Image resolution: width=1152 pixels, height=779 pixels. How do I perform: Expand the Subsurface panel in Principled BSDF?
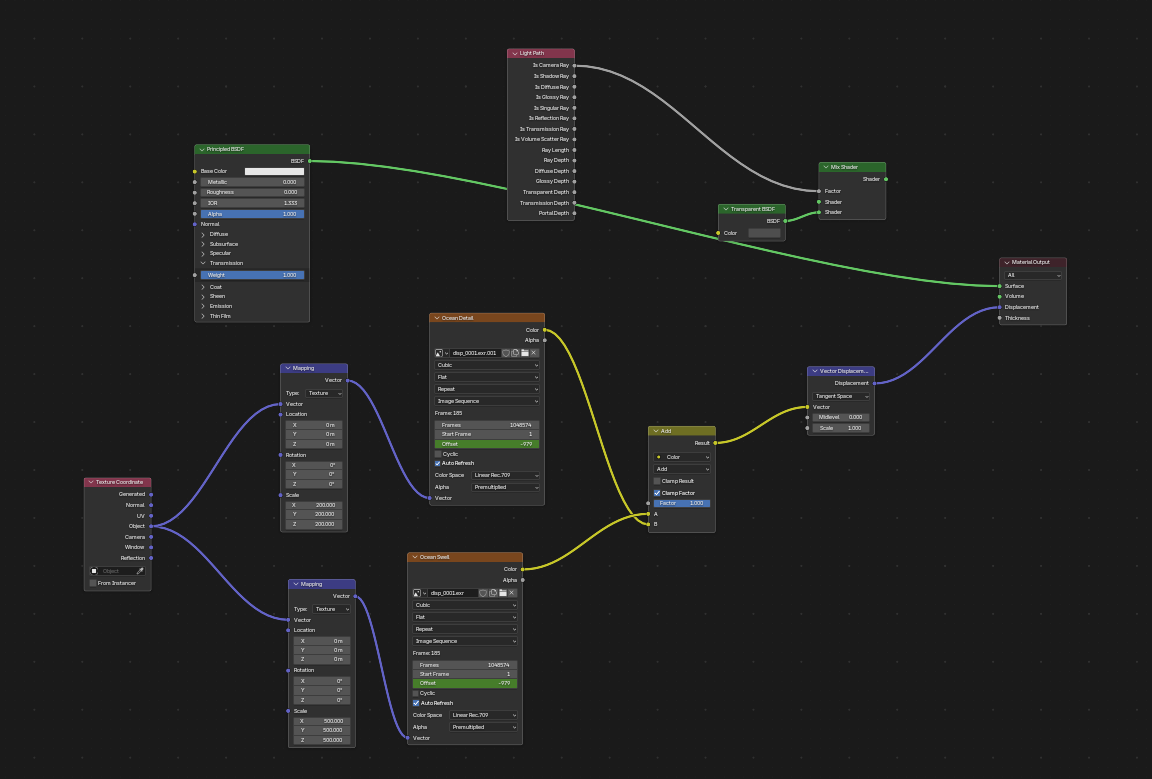204,244
